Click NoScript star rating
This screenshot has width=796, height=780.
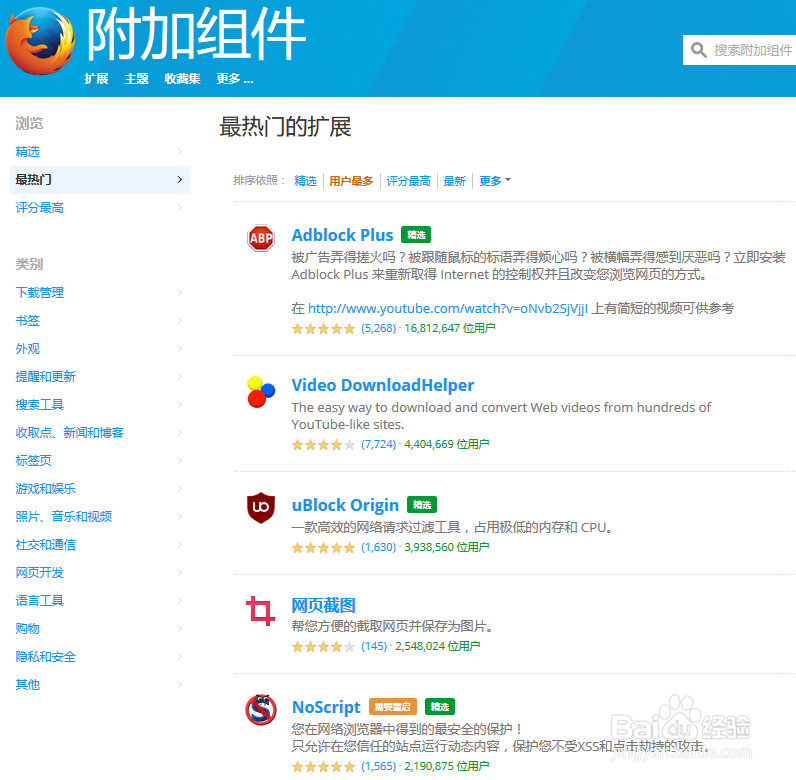tap(323, 766)
